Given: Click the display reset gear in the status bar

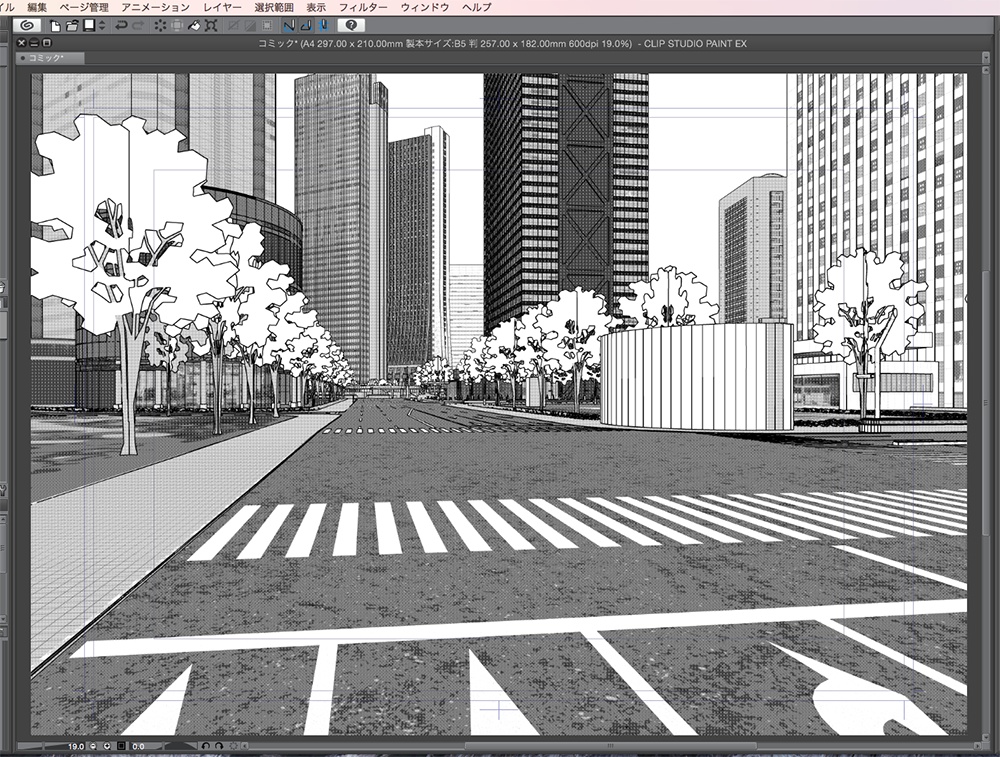Looking at the screenshot, I should (235, 746).
